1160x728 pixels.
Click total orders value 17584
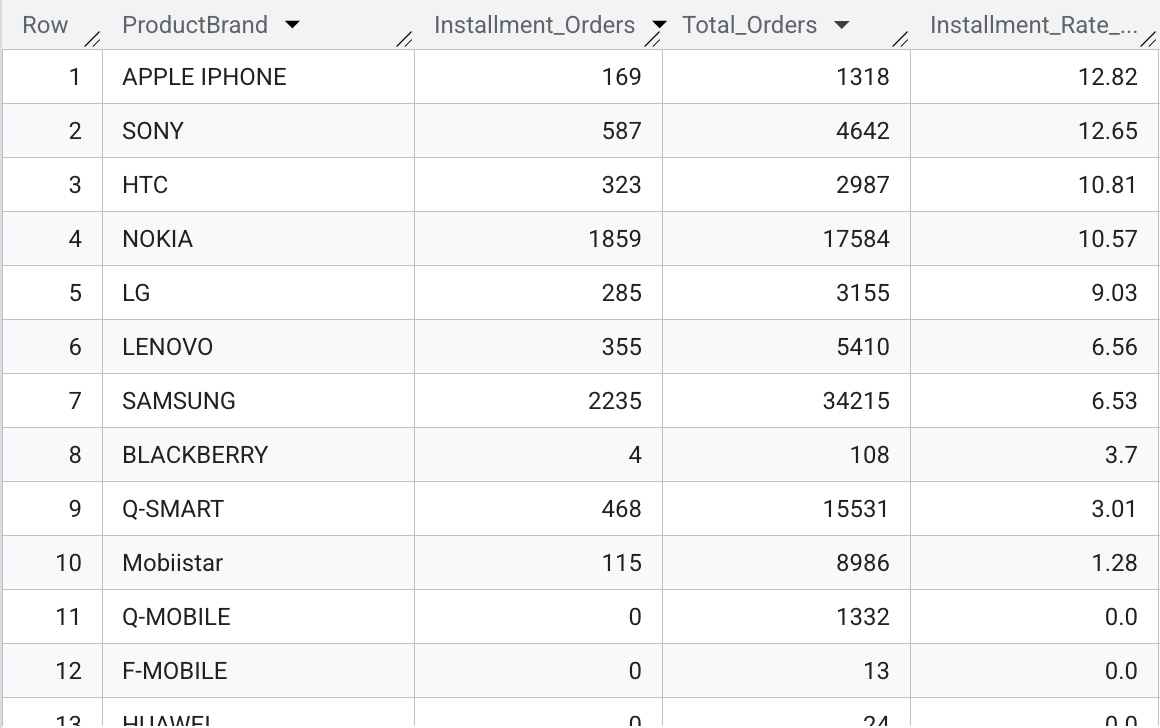coord(856,239)
